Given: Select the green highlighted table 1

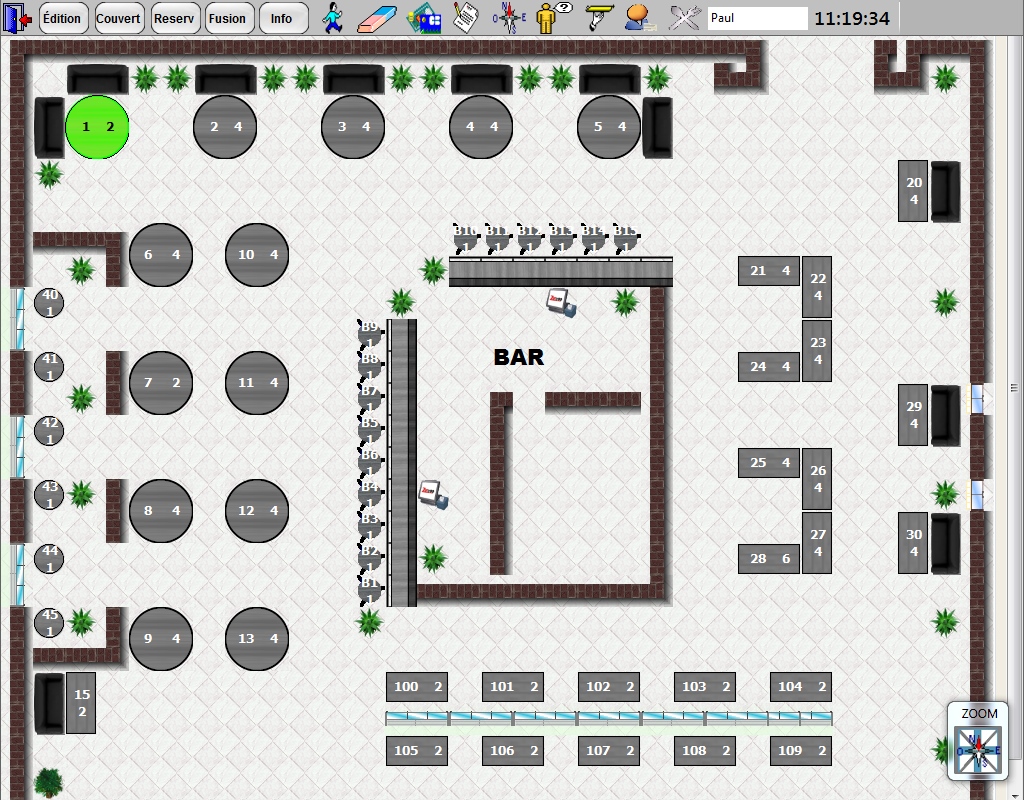Looking at the screenshot, I should click(x=97, y=127).
